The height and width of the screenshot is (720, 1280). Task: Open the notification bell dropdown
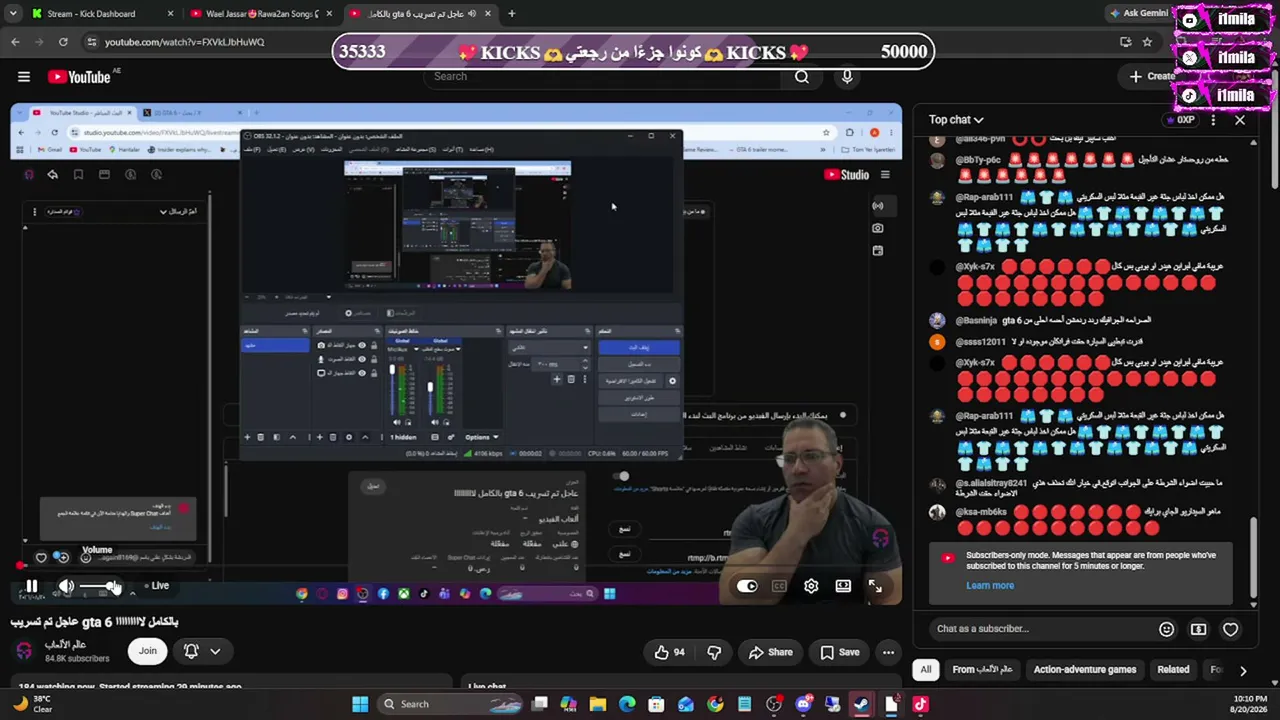point(202,651)
